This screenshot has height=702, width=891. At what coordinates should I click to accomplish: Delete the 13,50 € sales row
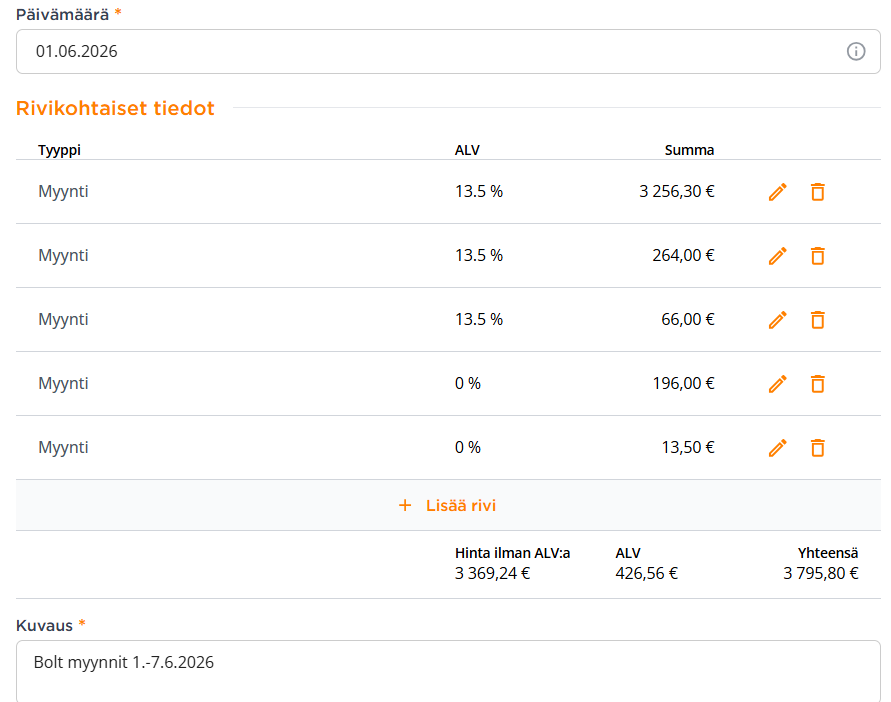click(x=818, y=448)
